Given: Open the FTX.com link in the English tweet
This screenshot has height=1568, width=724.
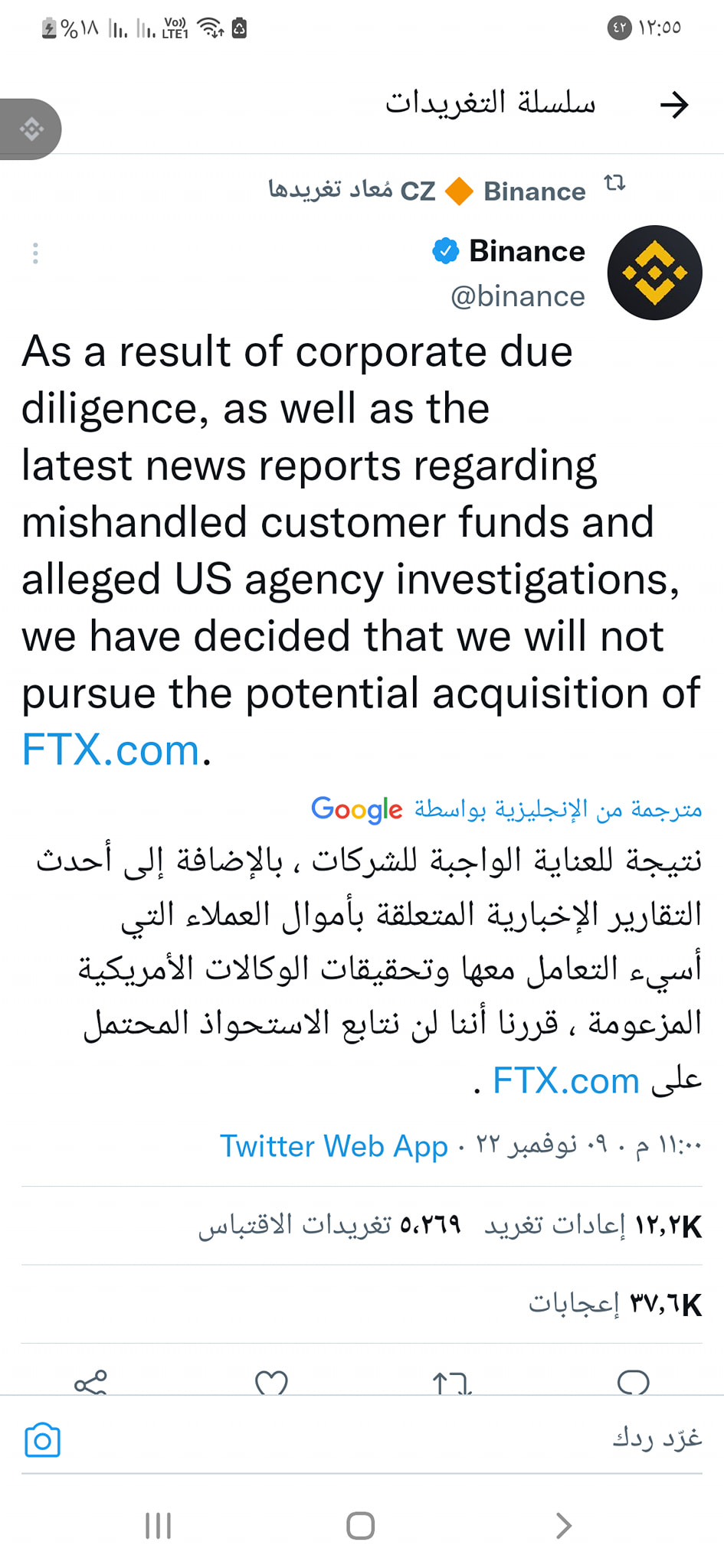Looking at the screenshot, I should [111, 750].
